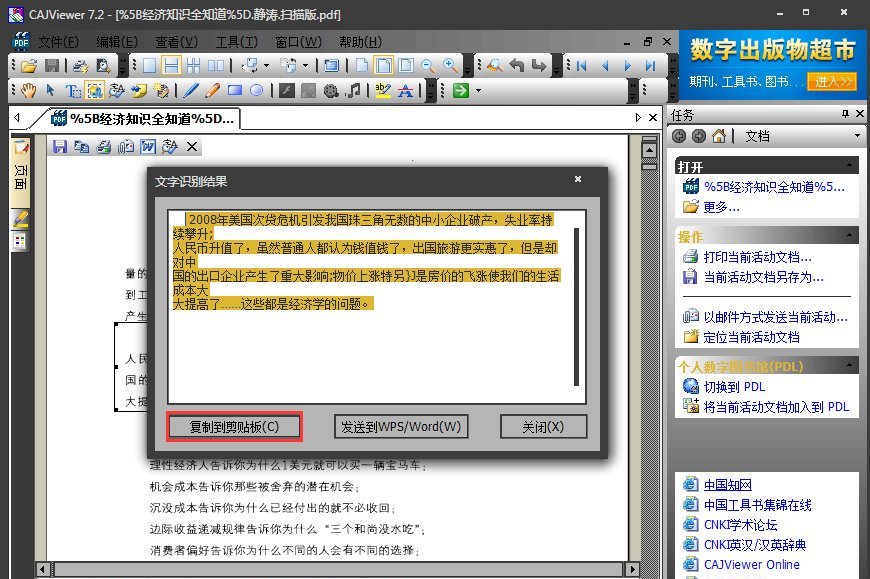Click the save icon in the selection toolbar
870x579 pixels.
click(60, 146)
